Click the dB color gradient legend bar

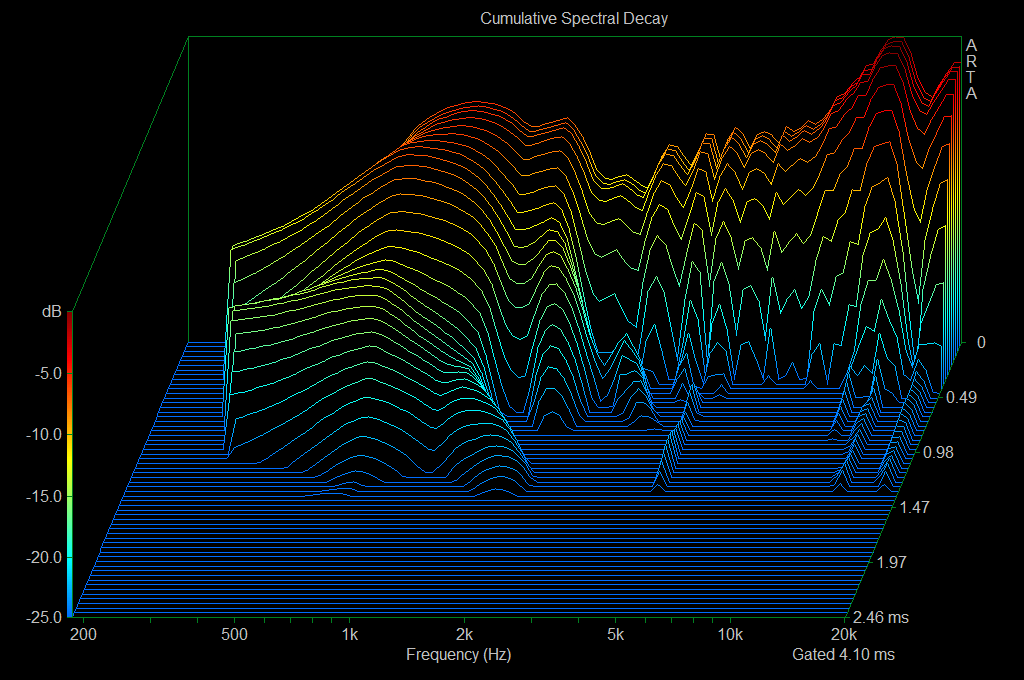[70, 464]
